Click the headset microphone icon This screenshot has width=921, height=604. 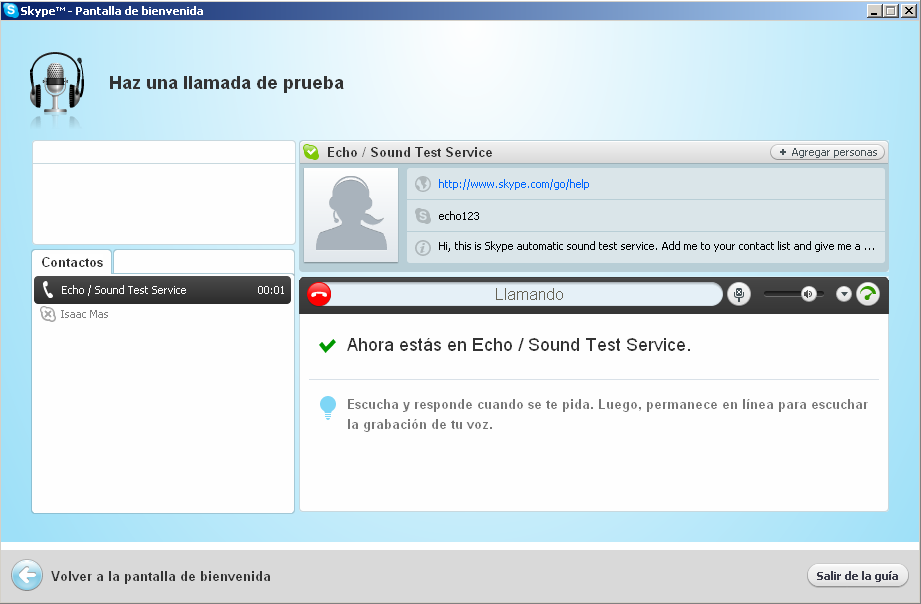coord(56,84)
